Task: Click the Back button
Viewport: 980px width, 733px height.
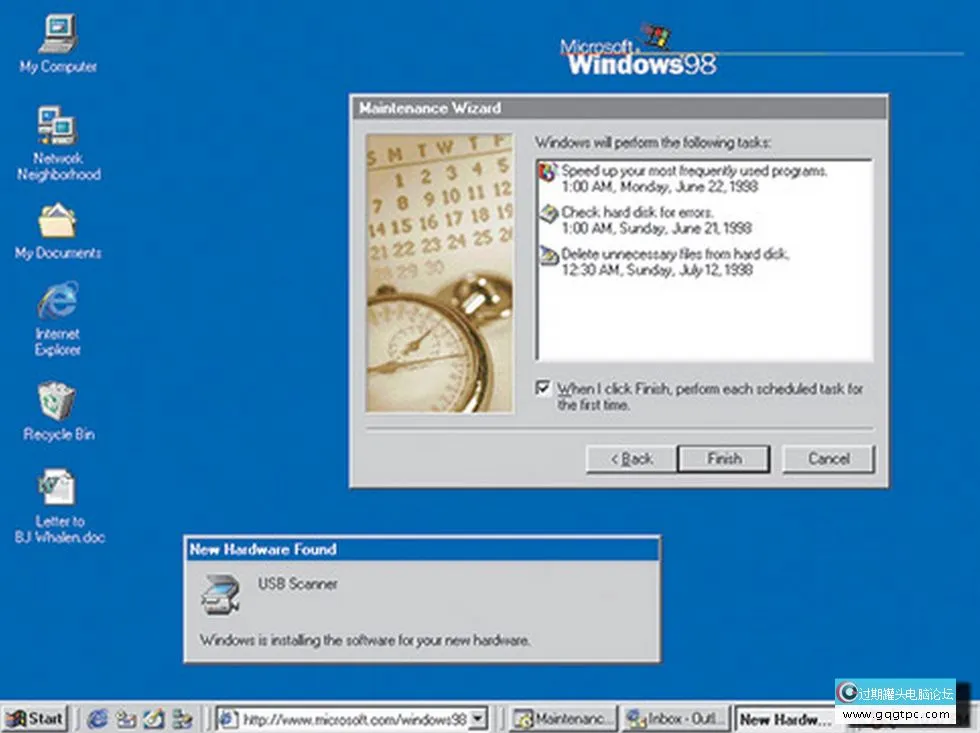Action: [x=629, y=459]
